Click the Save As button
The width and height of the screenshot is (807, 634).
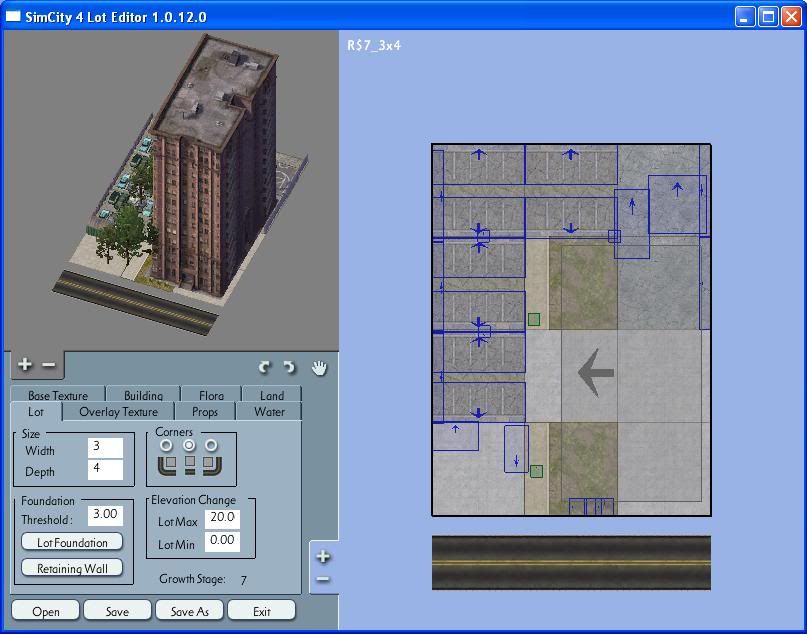tap(189, 611)
